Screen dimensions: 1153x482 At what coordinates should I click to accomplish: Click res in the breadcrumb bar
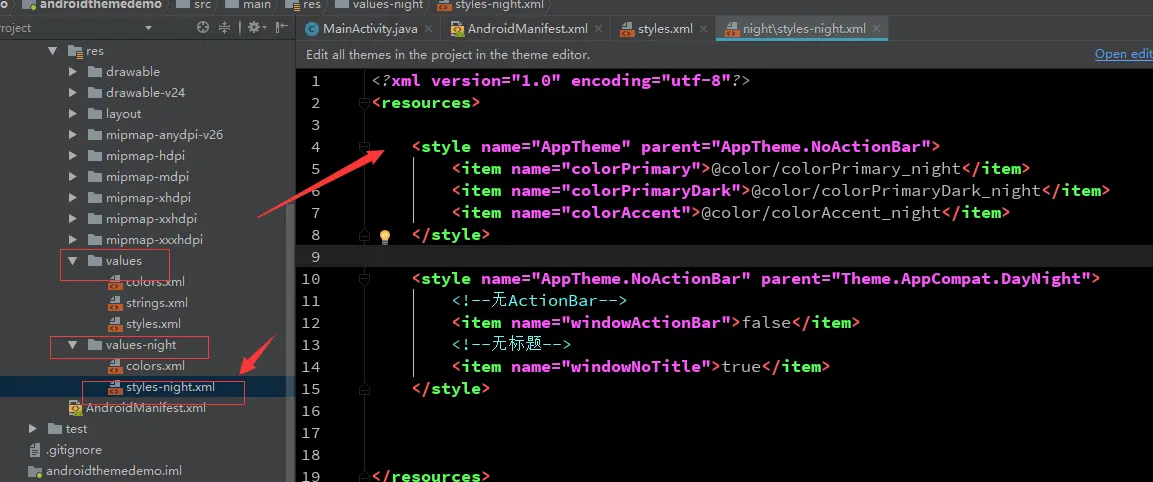click(x=311, y=5)
